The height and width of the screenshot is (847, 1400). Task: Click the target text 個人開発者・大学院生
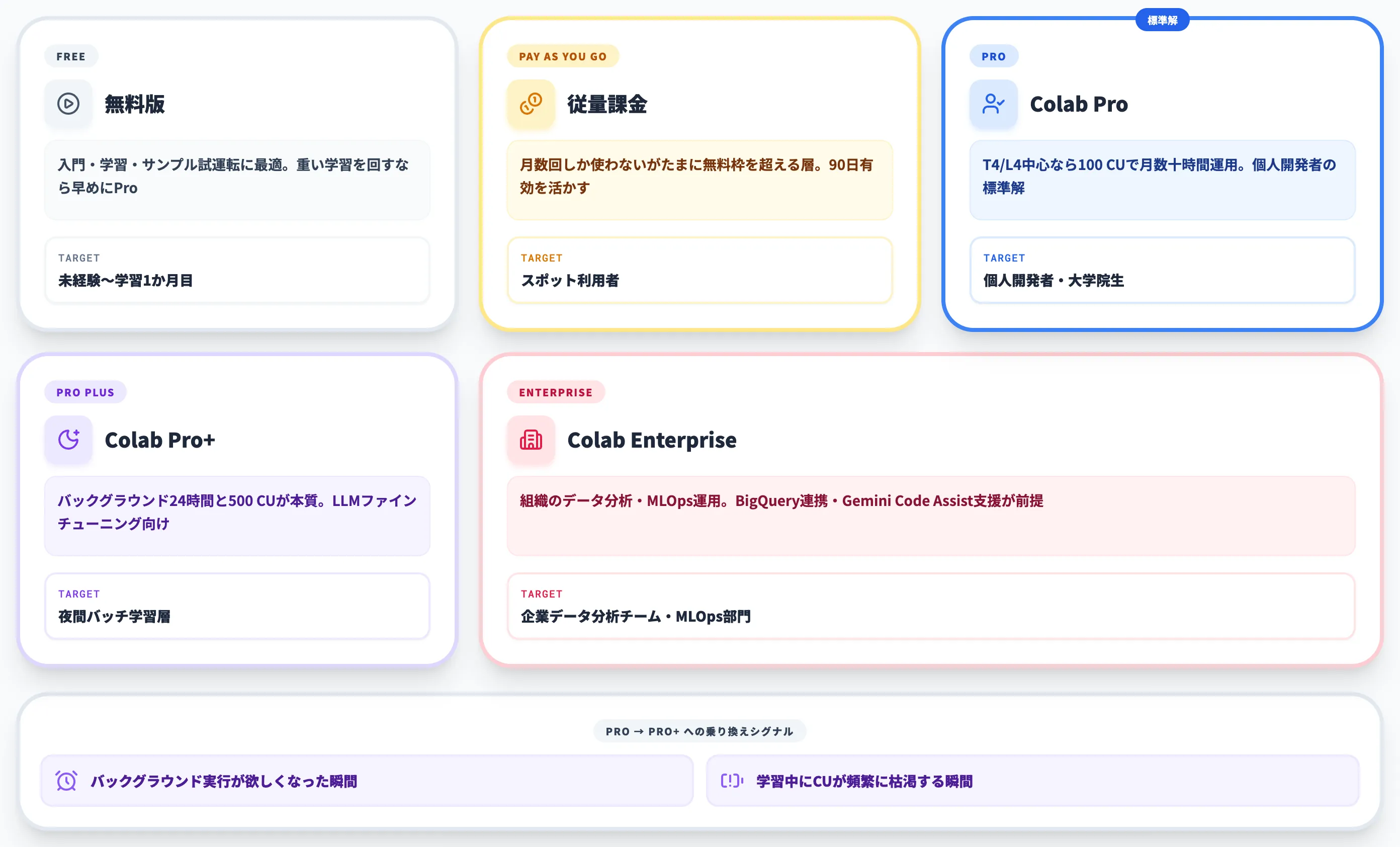coord(1054,280)
